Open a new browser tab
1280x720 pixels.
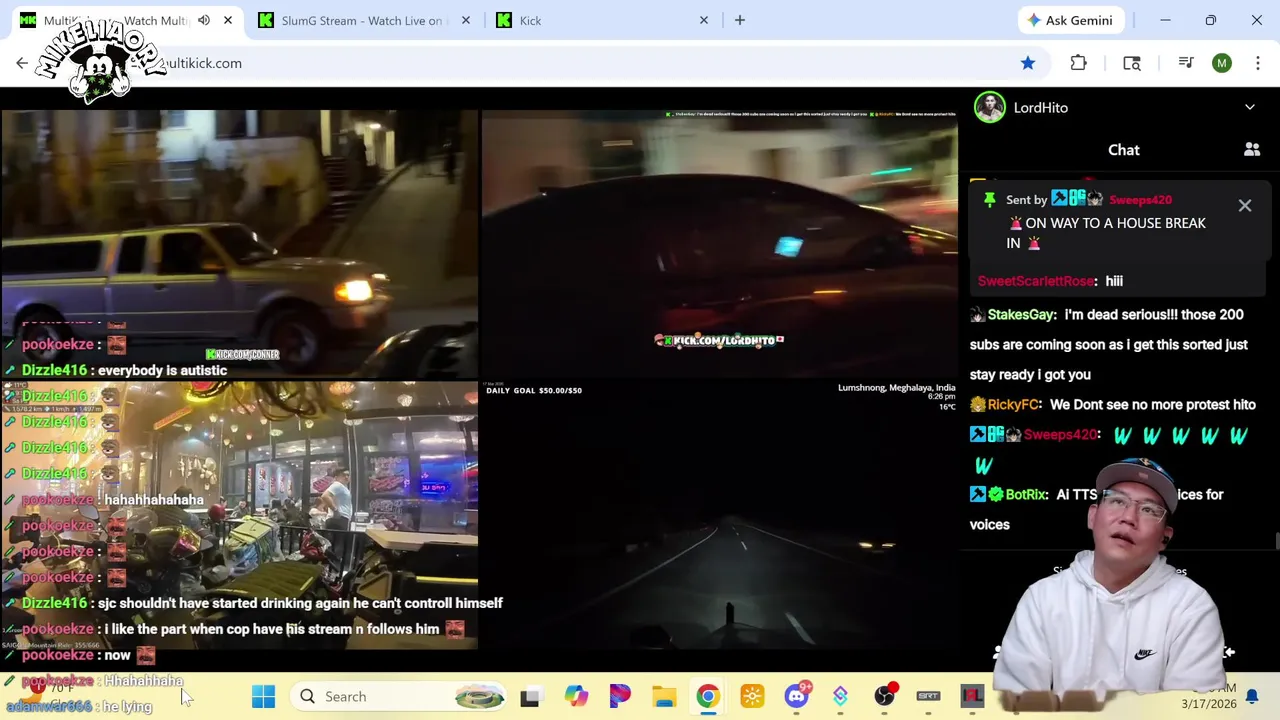point(740,20)
